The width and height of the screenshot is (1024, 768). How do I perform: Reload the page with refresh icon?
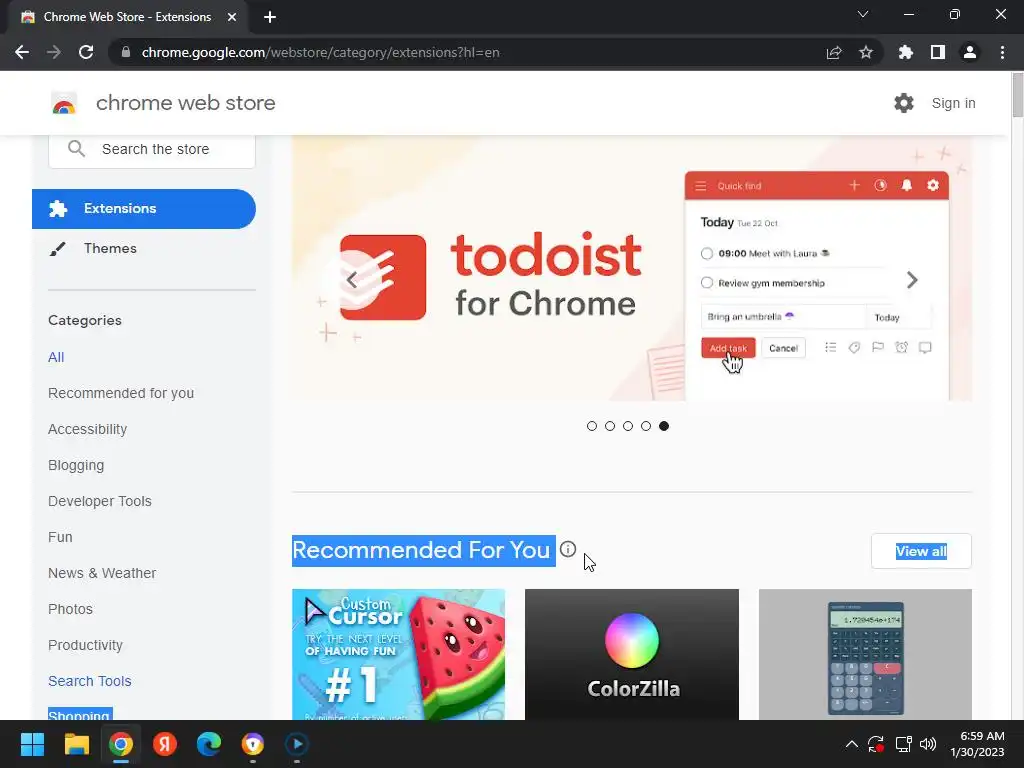(x=86, y=52)
